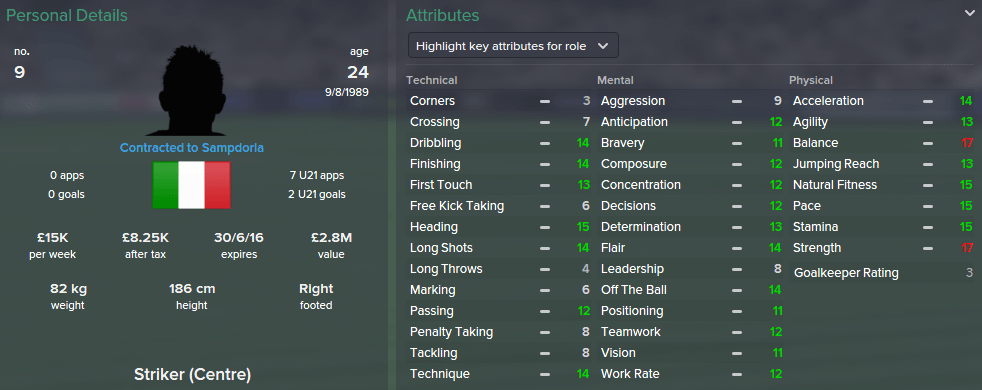The width and height of the screenshot is (982, 390).
Task: Collapse the Attributes panel chevron
Action: pos(969,14)
